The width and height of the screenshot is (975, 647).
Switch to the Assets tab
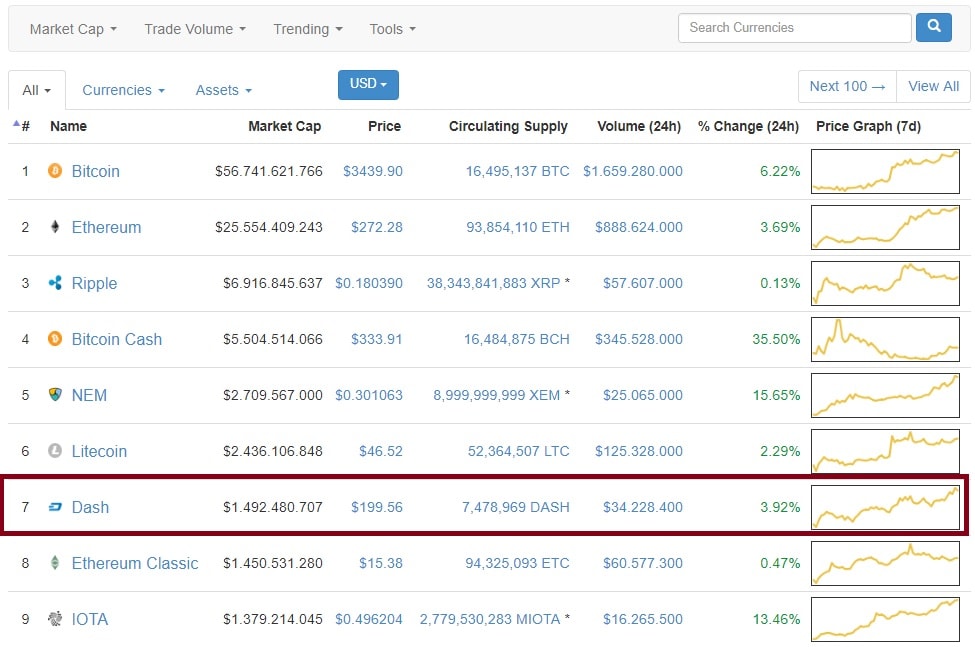[223, 90]
